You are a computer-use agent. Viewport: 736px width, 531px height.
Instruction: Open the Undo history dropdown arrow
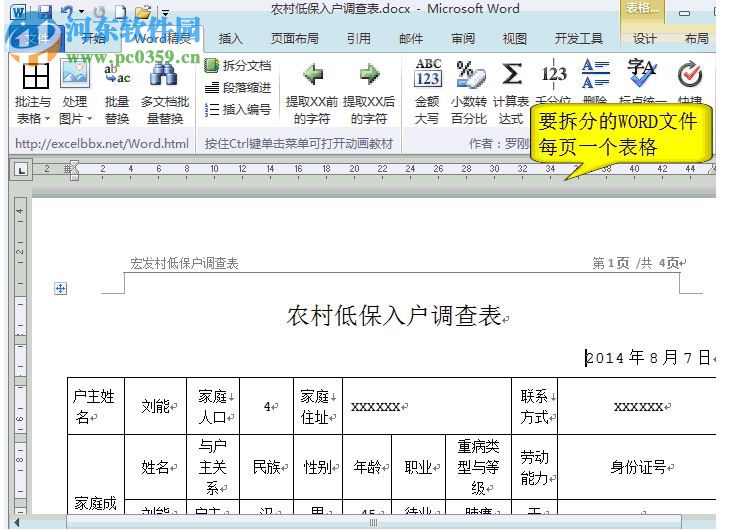tap(81, 12)
